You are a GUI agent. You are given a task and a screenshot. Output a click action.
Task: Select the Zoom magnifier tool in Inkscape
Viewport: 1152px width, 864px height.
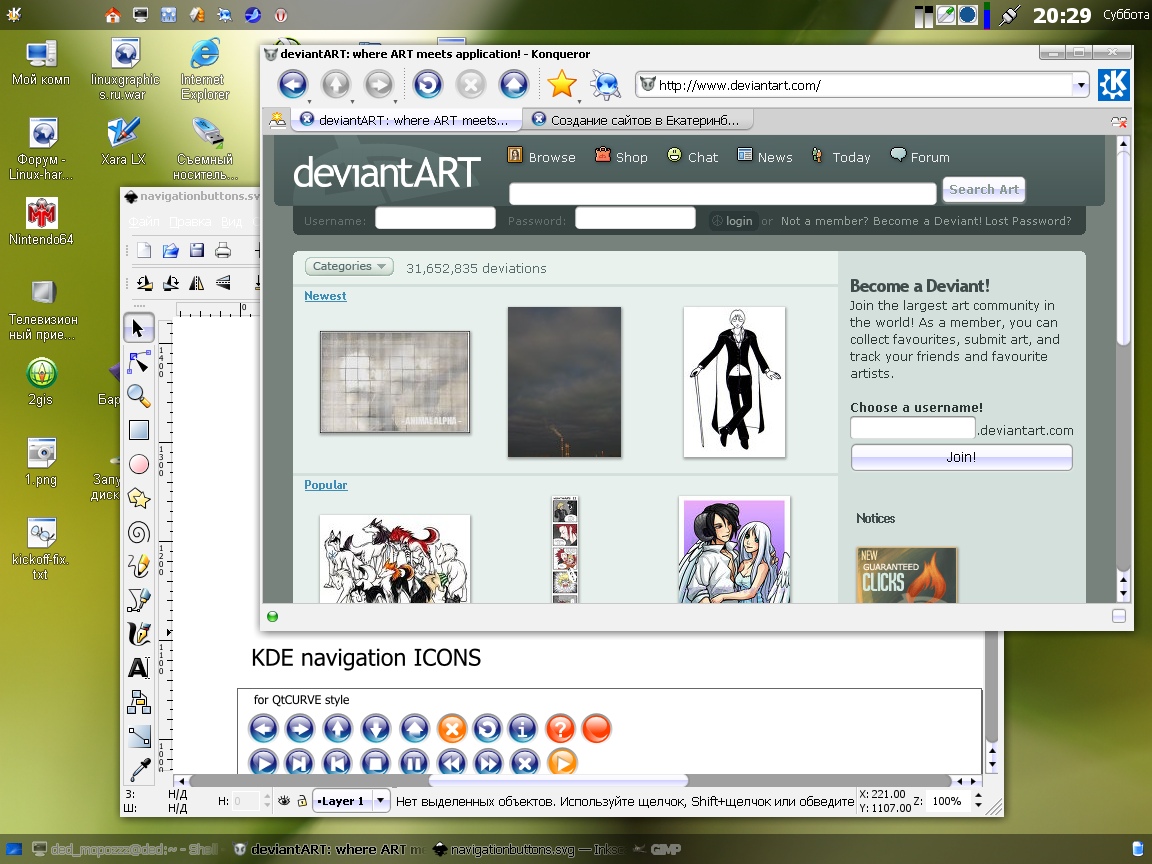click(138, 396)
